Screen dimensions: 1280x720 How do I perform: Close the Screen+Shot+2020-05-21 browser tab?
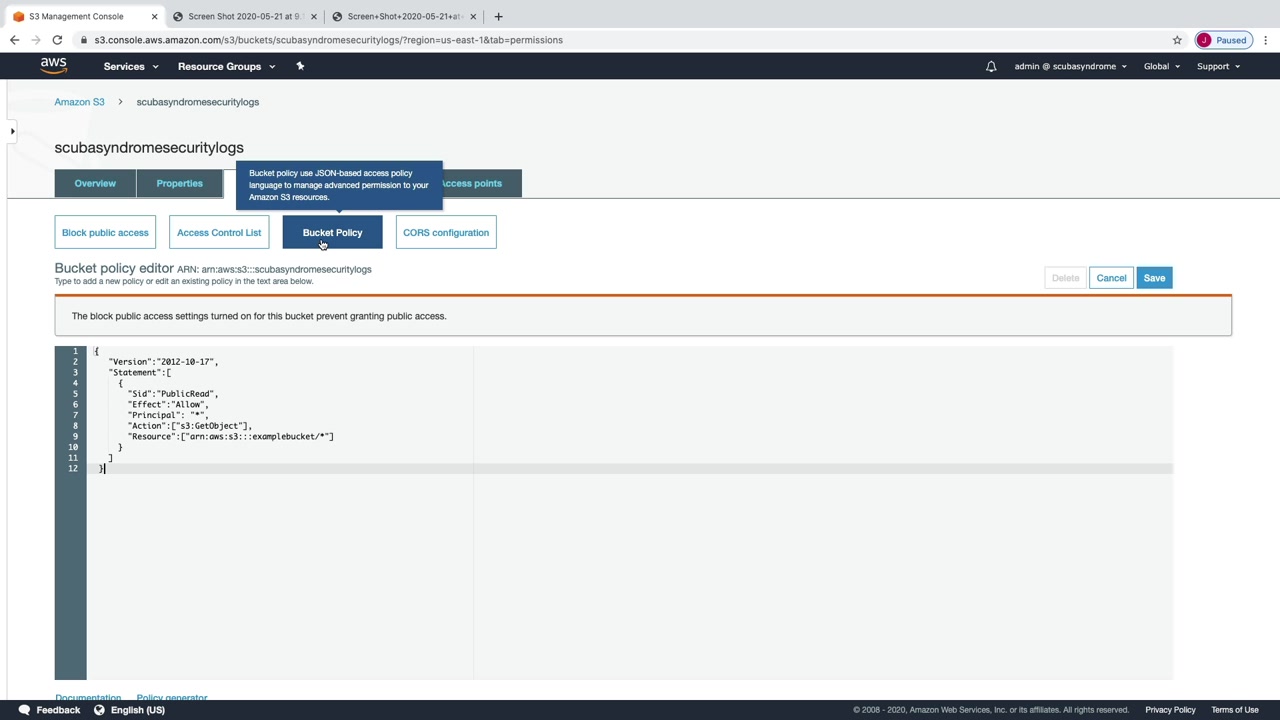point(473,16)
